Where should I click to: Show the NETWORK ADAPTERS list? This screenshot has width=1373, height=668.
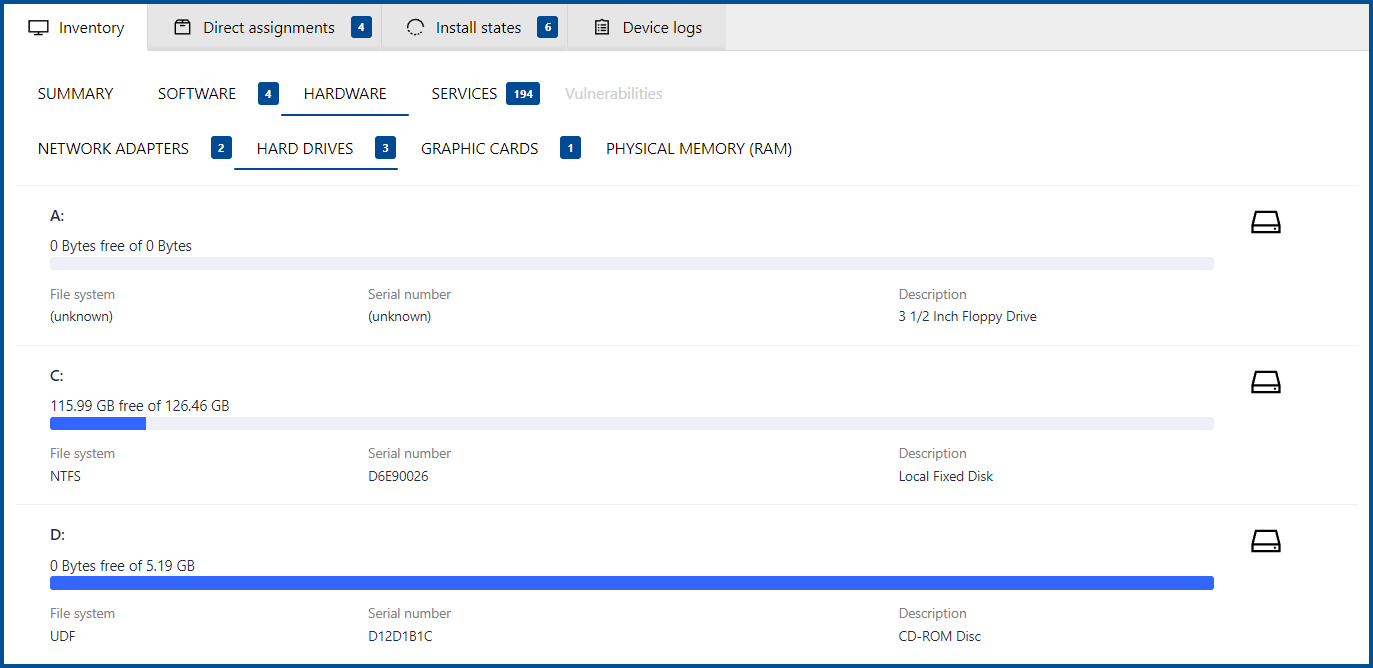[x=113, y=149]
